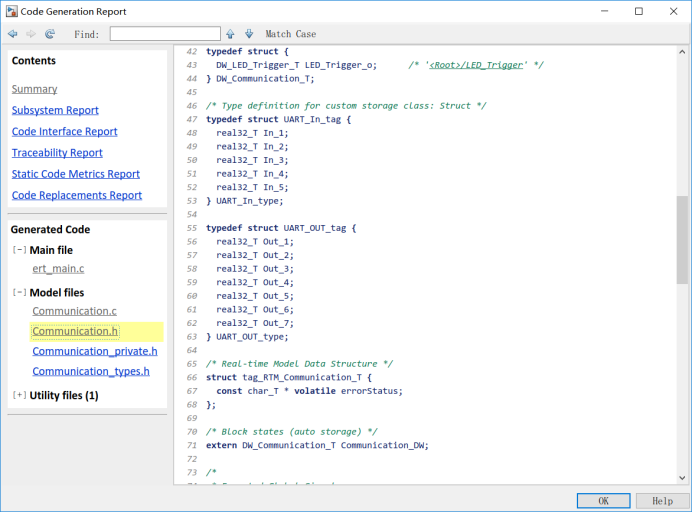The height and width of the screenshot is (512, 692).
Task: Minimize the Code Generation Report window
Action: click(x=605, y=11)
